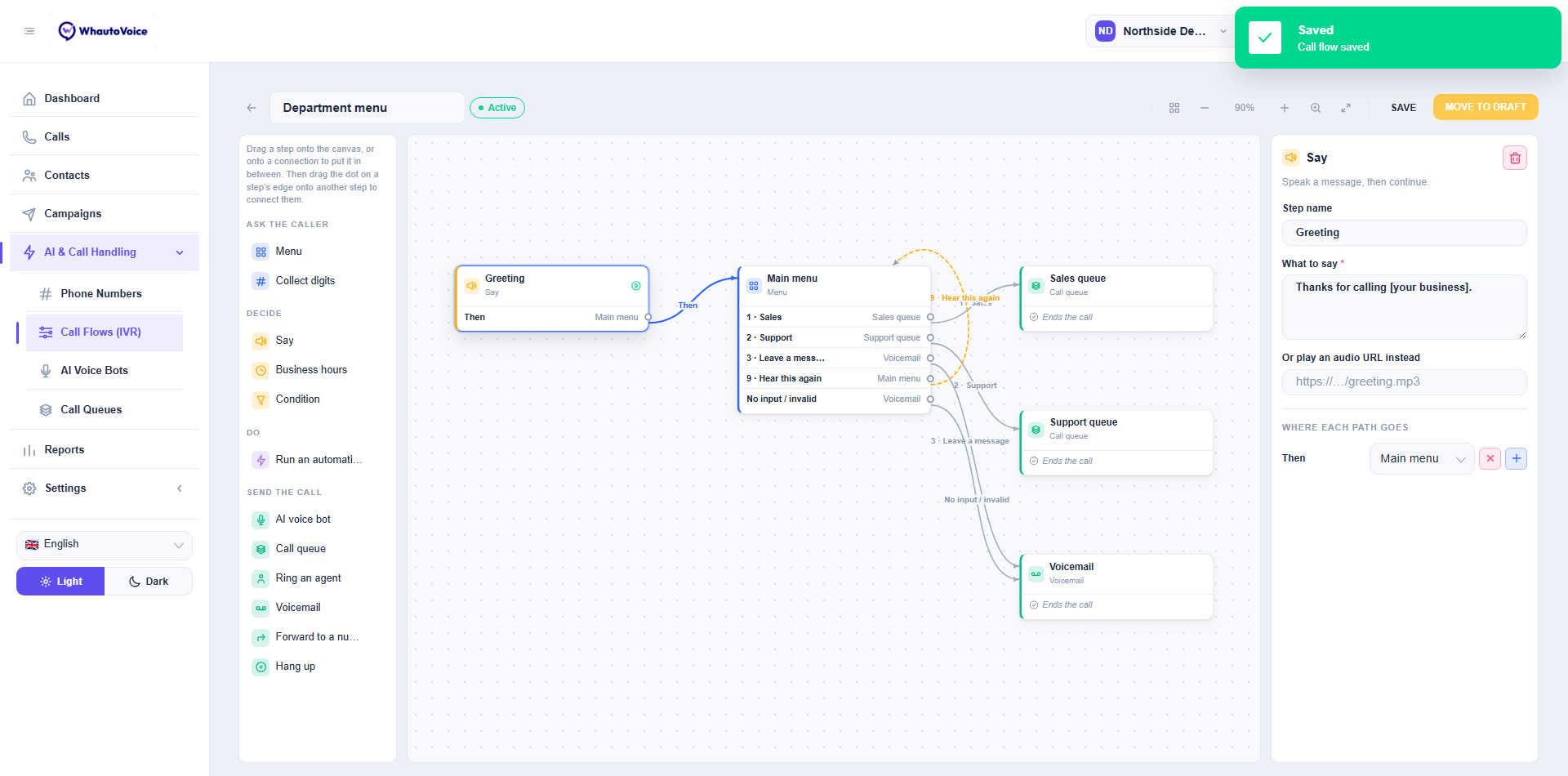Screen dimensions: 1568x776
Task: Open the Dashboard page
Action: click(x=105, y=99)
